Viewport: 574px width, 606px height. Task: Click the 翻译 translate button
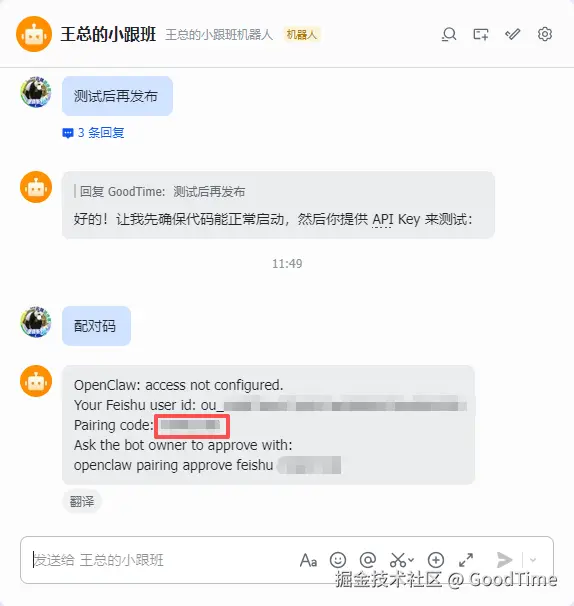click(82, 502)
